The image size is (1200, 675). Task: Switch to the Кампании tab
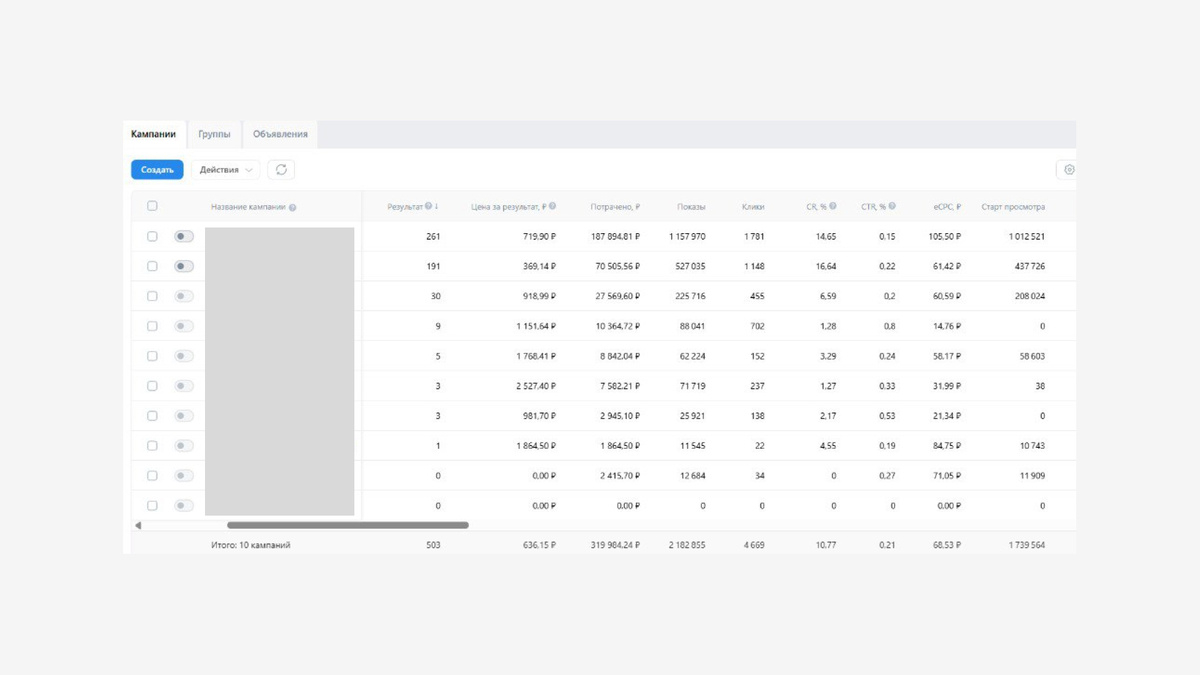coord(153,134)
